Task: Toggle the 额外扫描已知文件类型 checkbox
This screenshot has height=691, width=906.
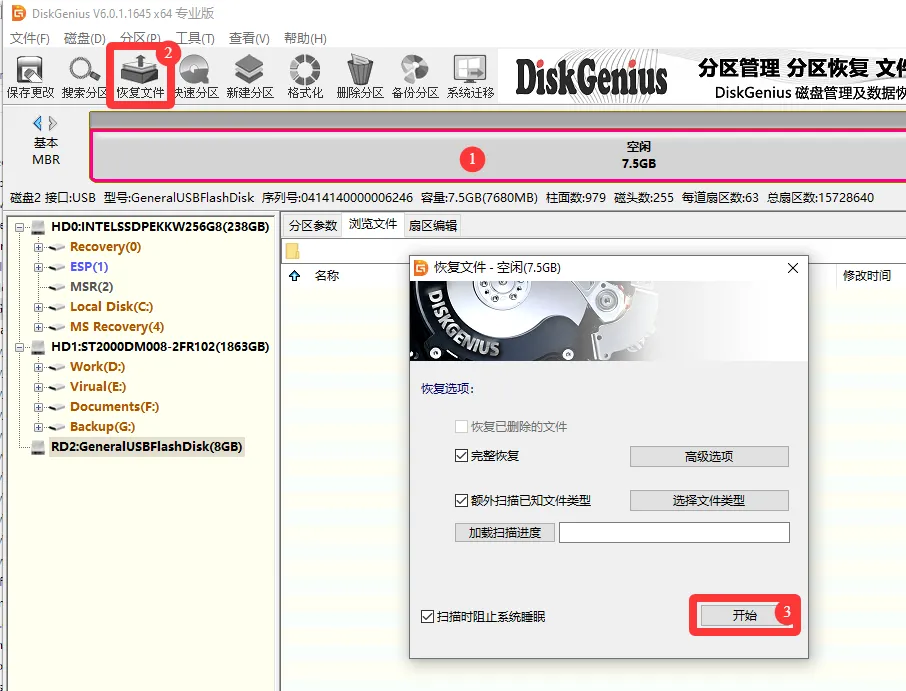Action: coord(461,500)
